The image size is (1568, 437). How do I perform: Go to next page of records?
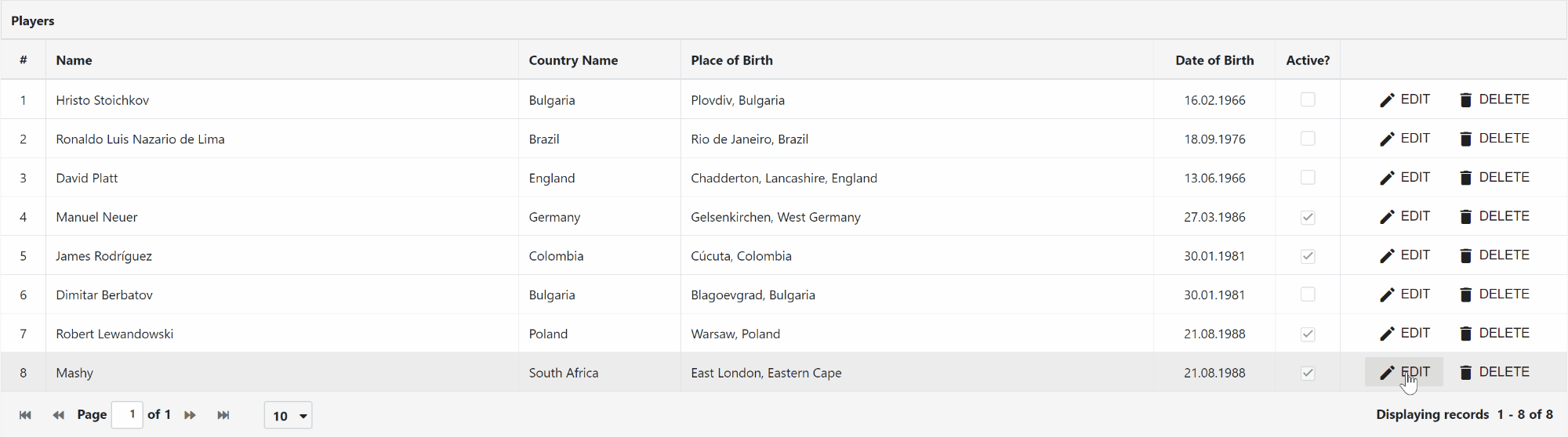pyautogui.click(x=190, y=415)
